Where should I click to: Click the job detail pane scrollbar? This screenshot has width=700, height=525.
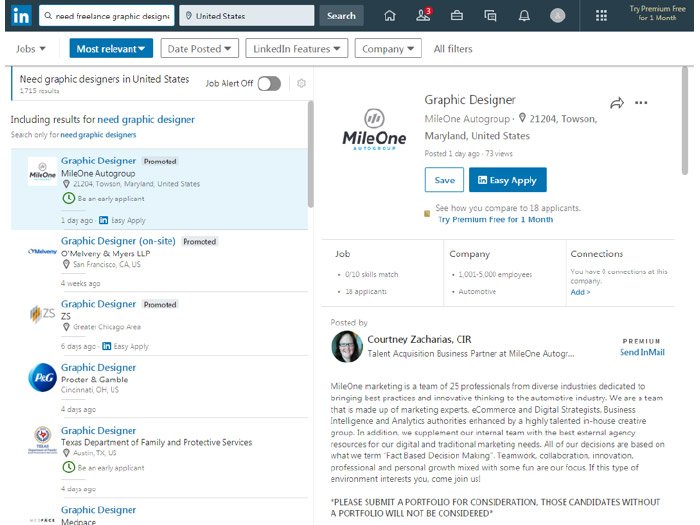point(685,121)
